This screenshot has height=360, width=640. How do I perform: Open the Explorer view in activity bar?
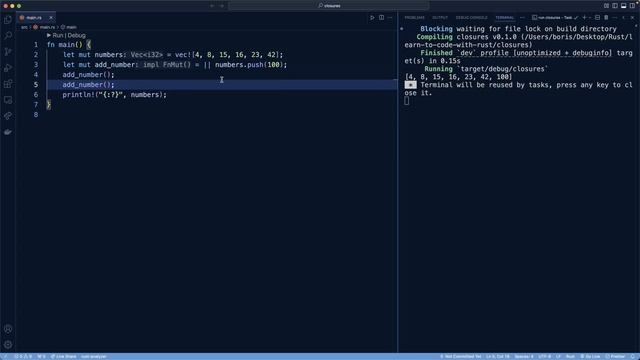8,20
